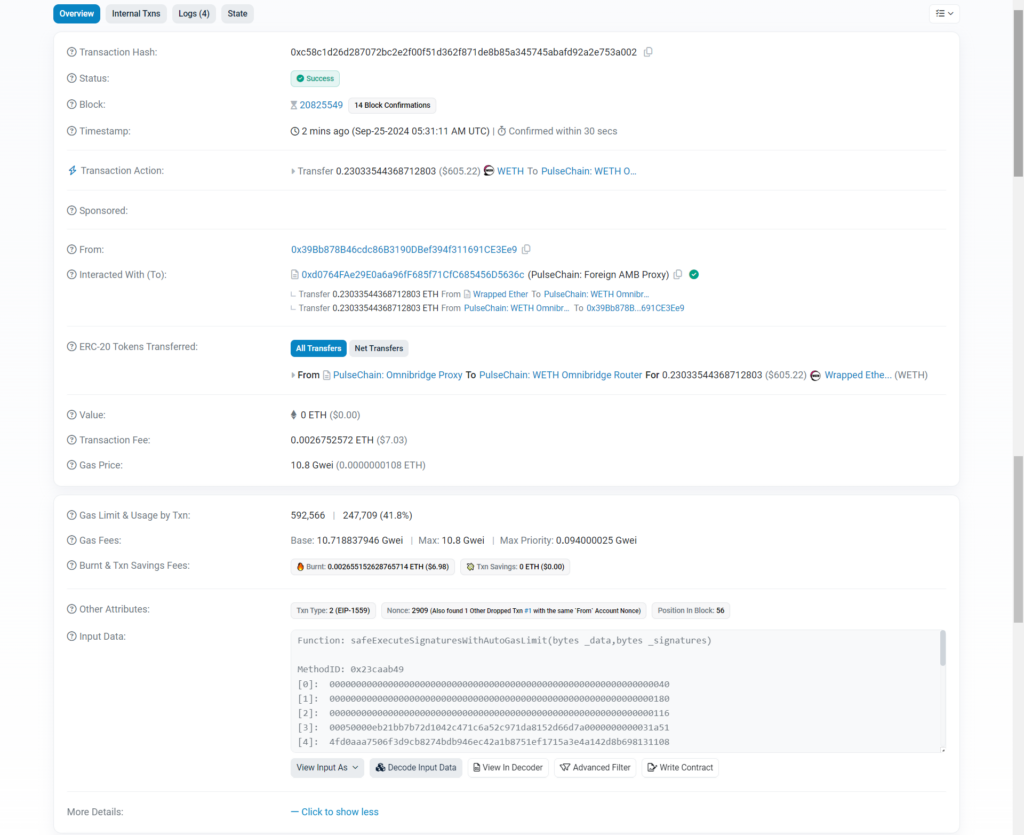Open the Logs (4) tab
Viewport: 1024px width, 835px height.
click(x=194, y=14)
